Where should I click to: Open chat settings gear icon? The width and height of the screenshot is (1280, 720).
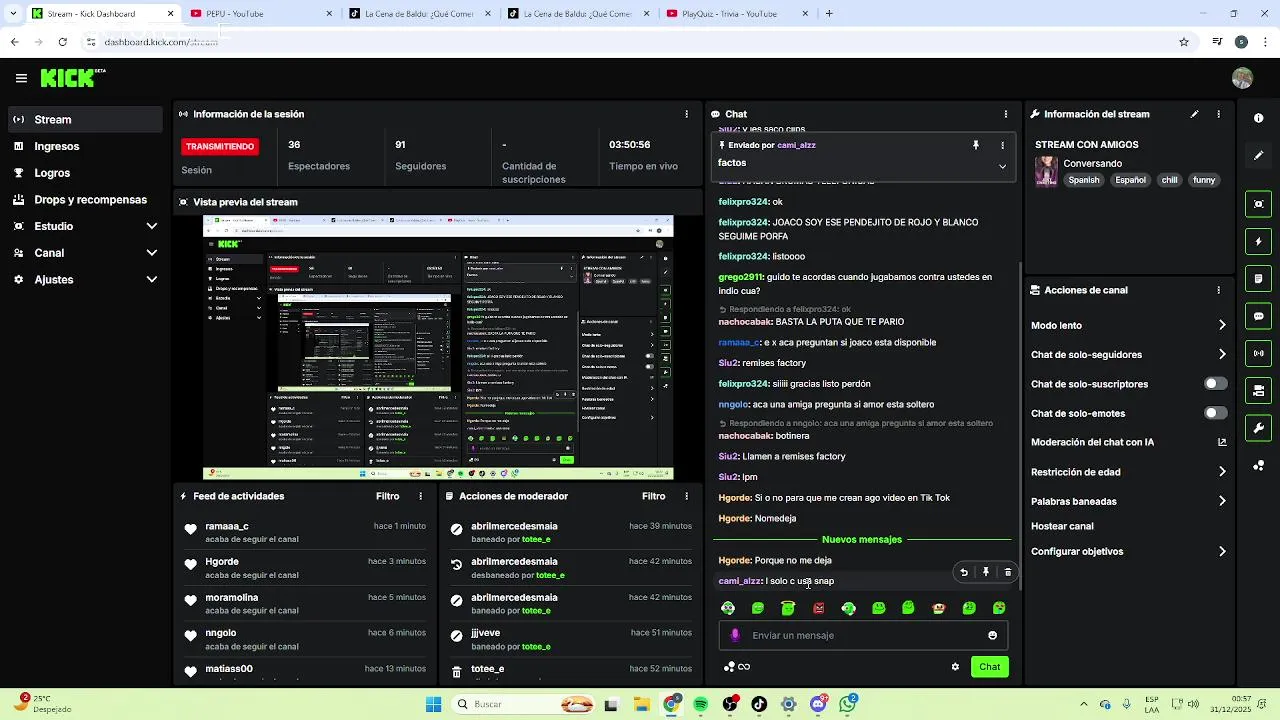click(x=955, y=667)
